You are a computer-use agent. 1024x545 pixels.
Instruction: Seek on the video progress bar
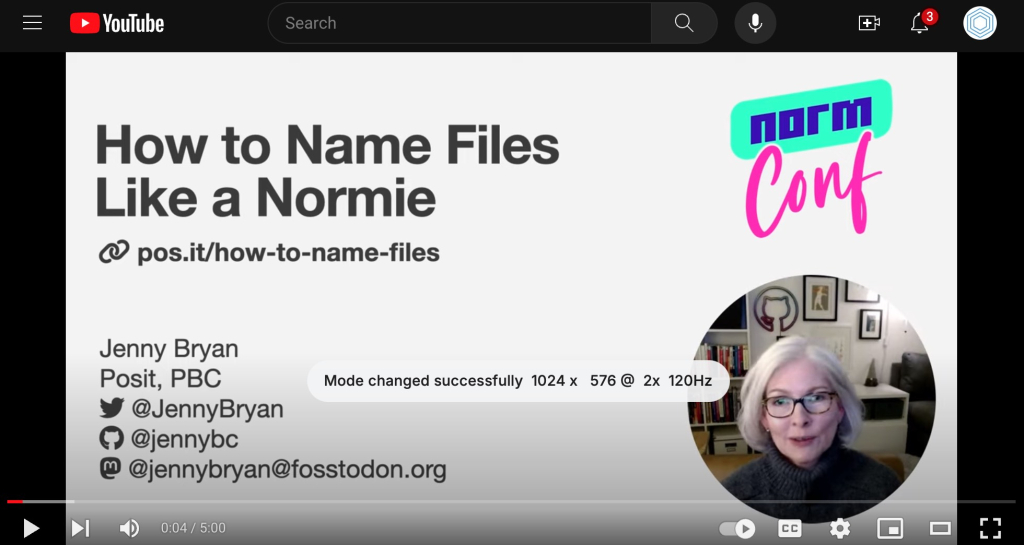(x=511, y=501)
